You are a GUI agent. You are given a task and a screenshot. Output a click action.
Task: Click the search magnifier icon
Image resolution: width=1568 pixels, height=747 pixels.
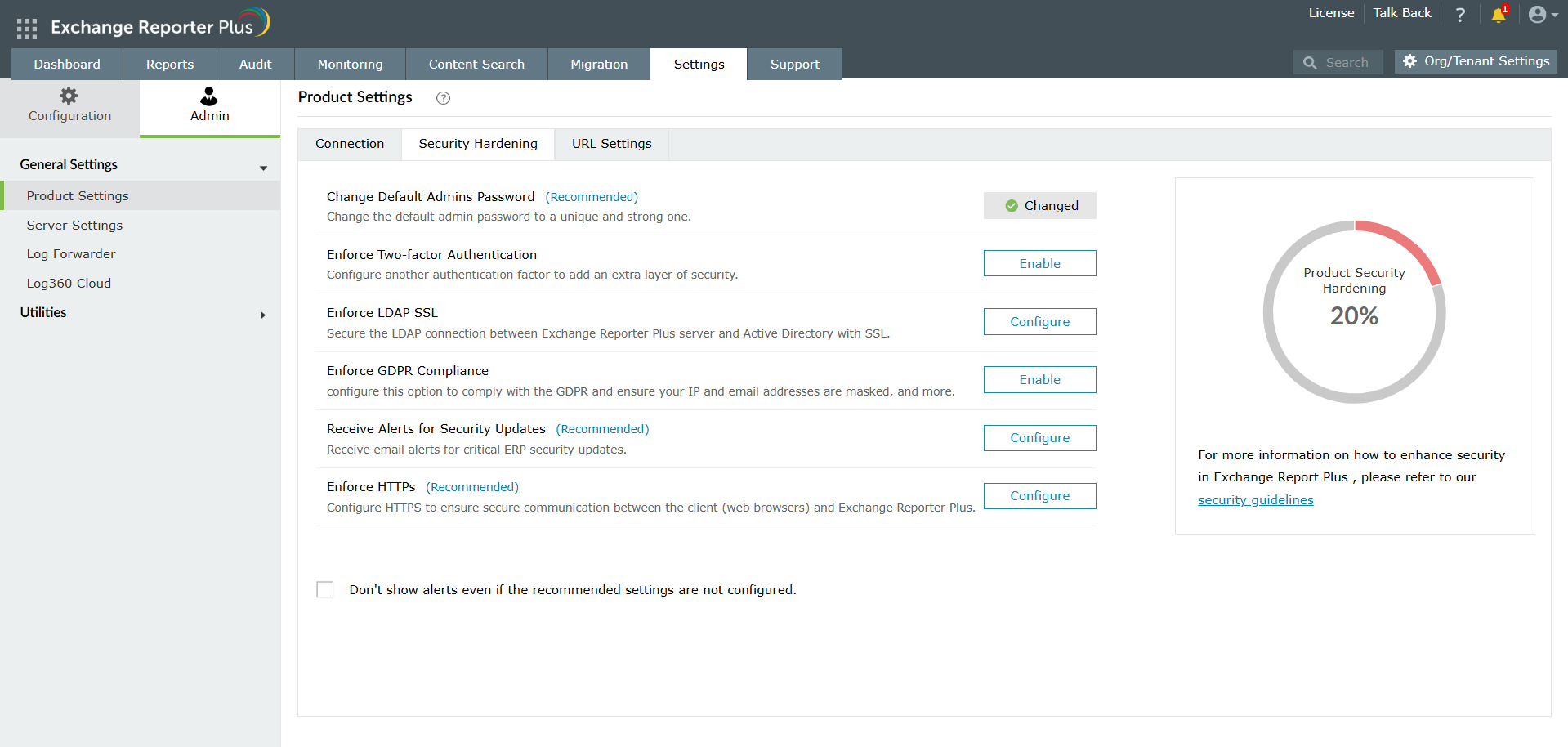(x=1310, y=63)
